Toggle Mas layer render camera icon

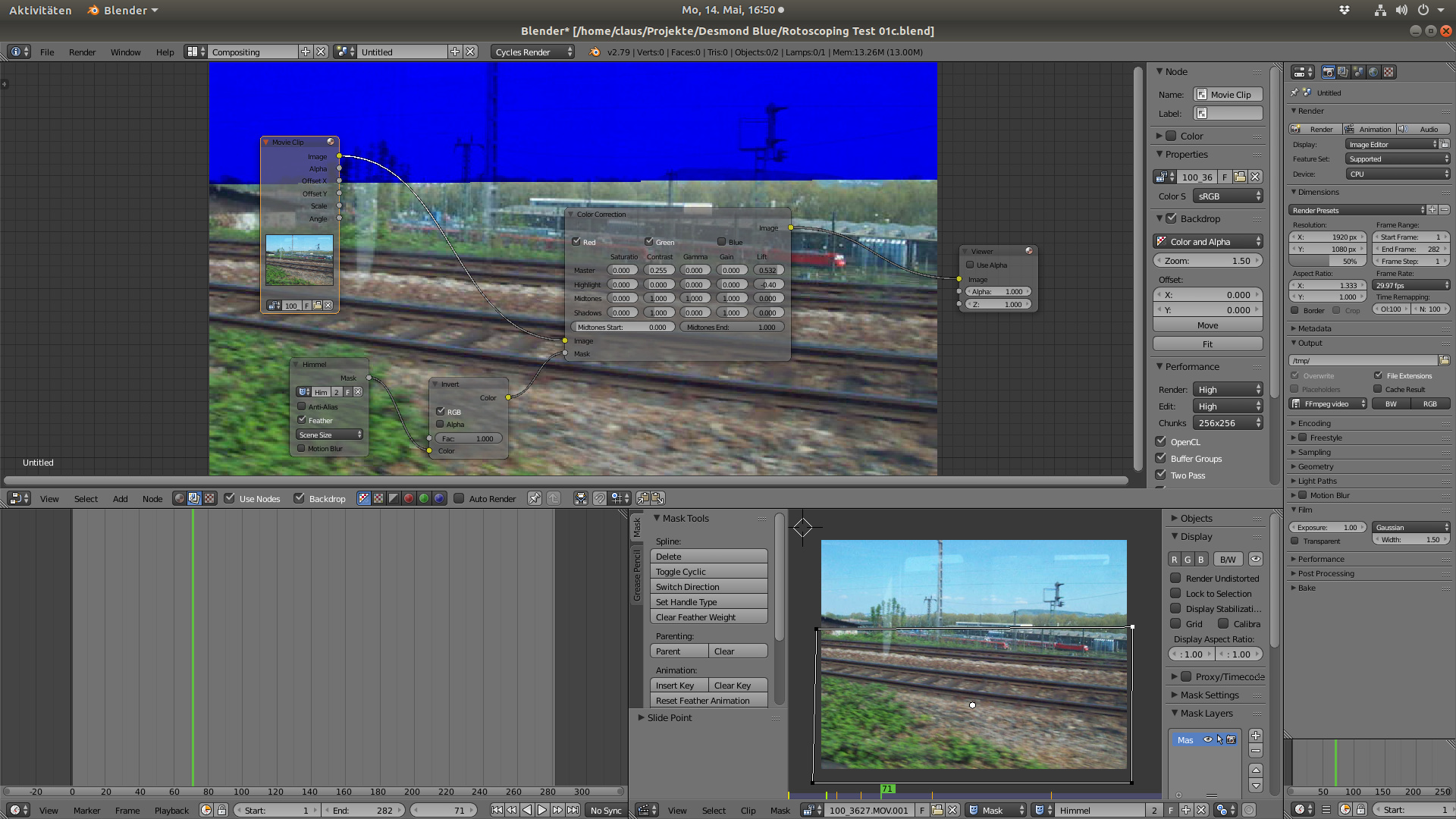point(1232,739)
